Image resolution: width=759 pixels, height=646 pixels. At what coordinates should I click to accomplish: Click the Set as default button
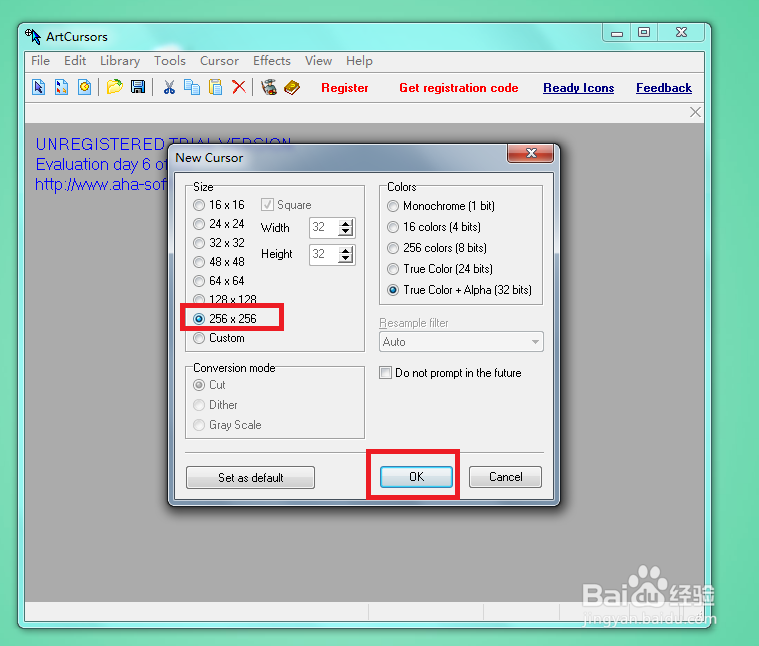pos(250,478)
